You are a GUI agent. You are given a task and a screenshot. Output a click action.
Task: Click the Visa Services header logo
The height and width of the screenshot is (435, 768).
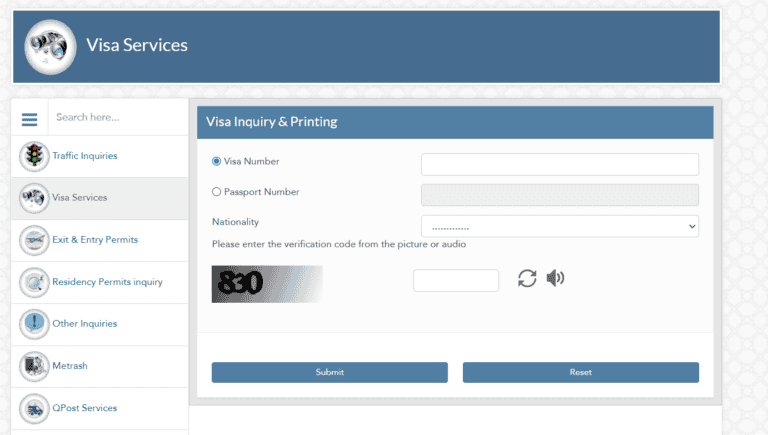50,47
